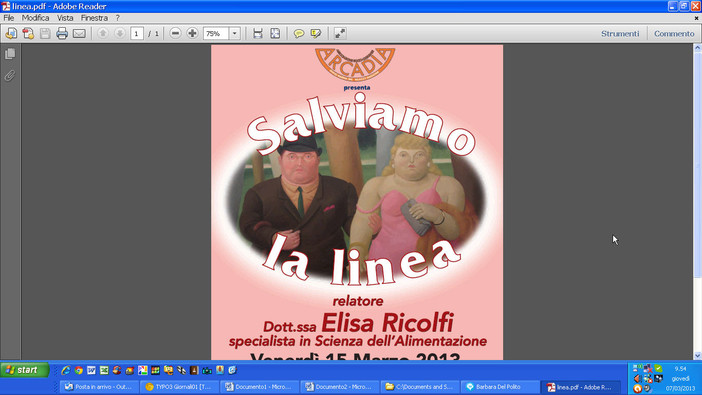Click linea.pdf Adobe Reader taskbar button

click(580, 387)
